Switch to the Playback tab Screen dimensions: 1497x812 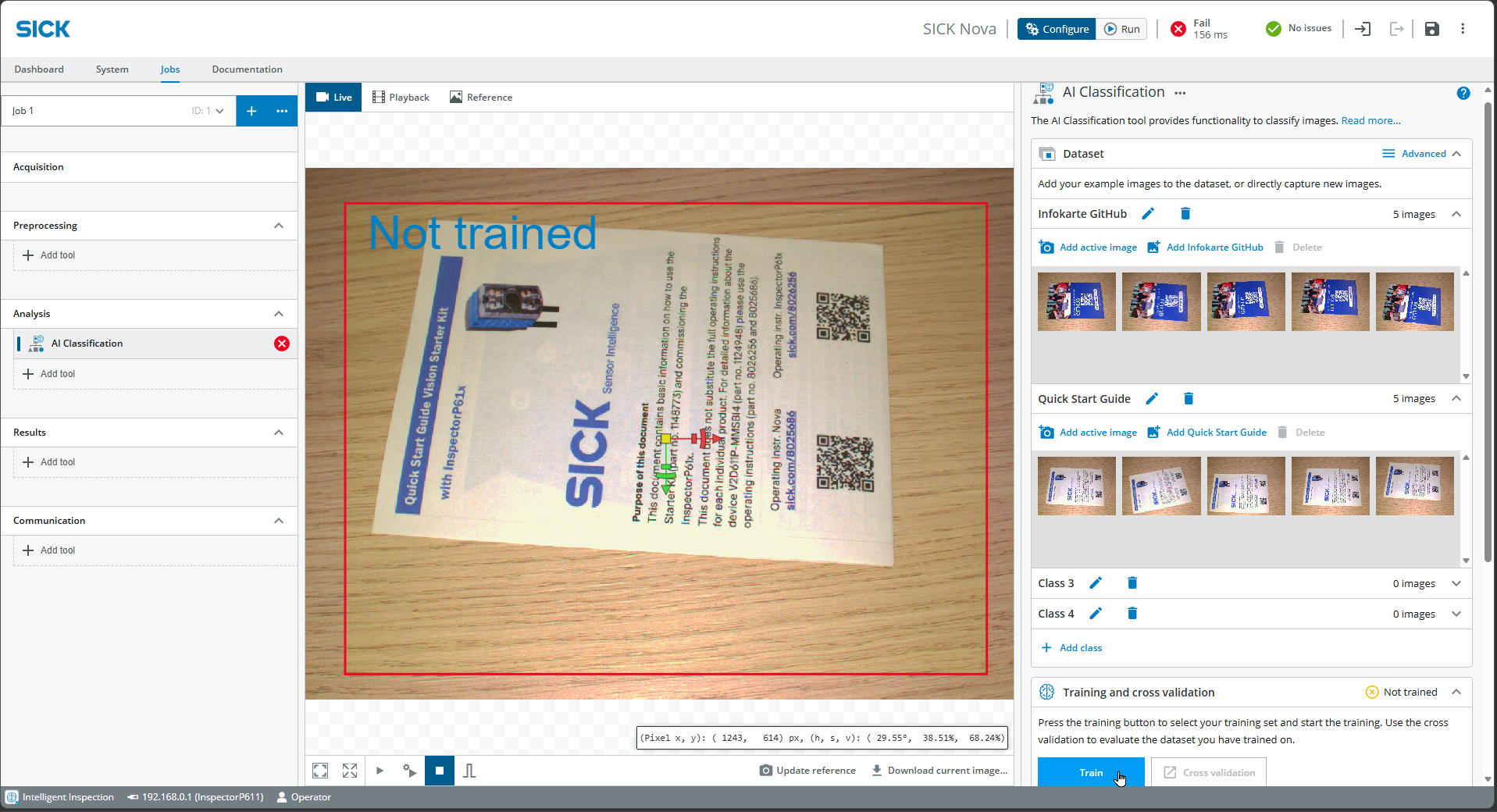coord(401,98)
